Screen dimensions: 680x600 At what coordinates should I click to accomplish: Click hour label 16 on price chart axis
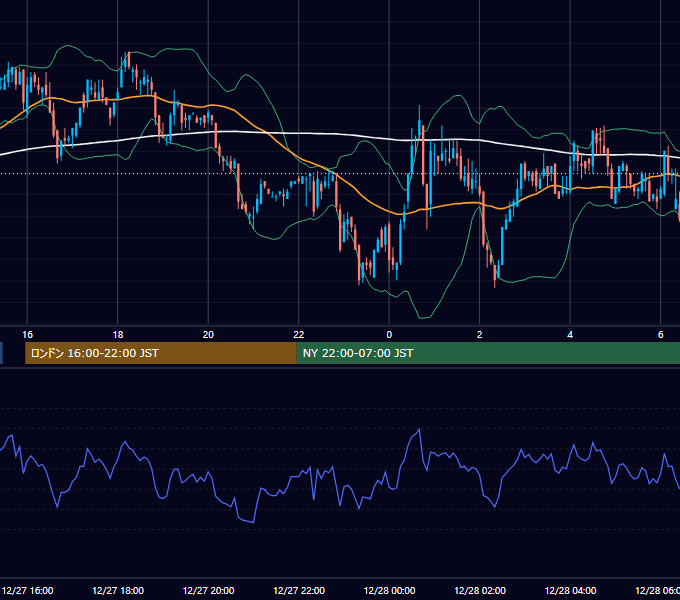coord(27,335)
